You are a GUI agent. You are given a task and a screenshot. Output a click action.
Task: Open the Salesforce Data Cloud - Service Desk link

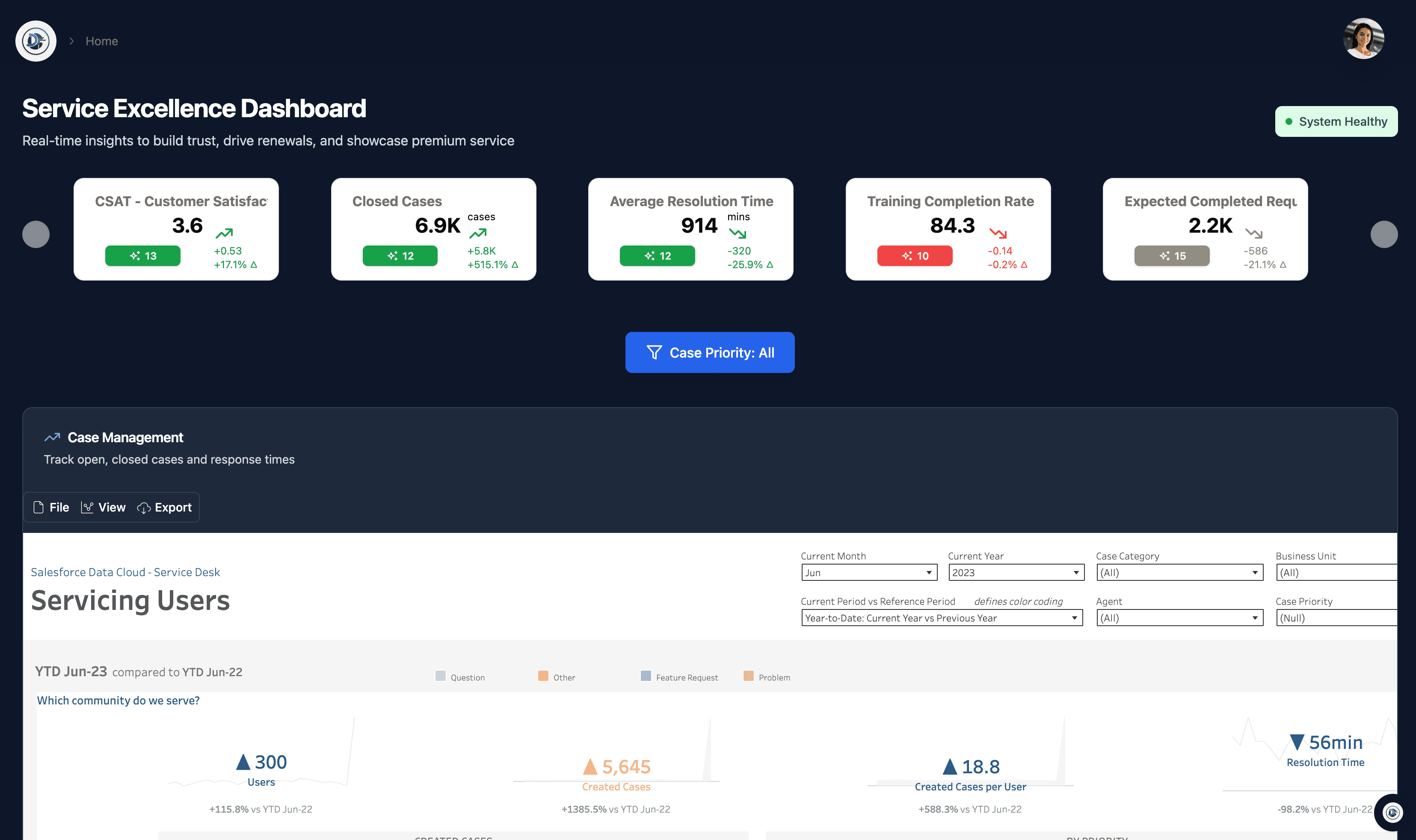[x=125, y=572]
